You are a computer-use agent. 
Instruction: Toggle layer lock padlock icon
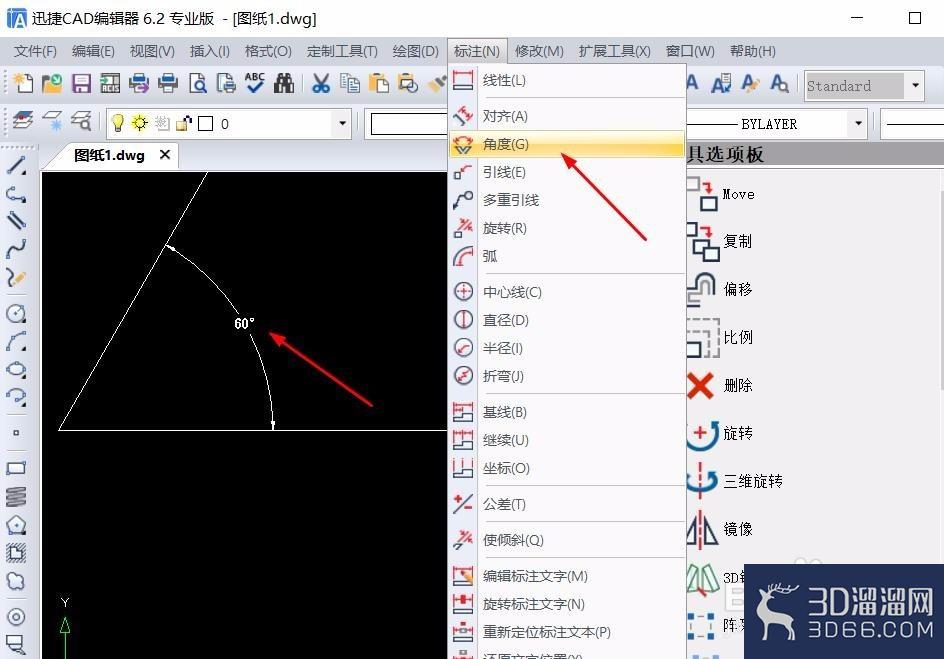tap(184, 123)
